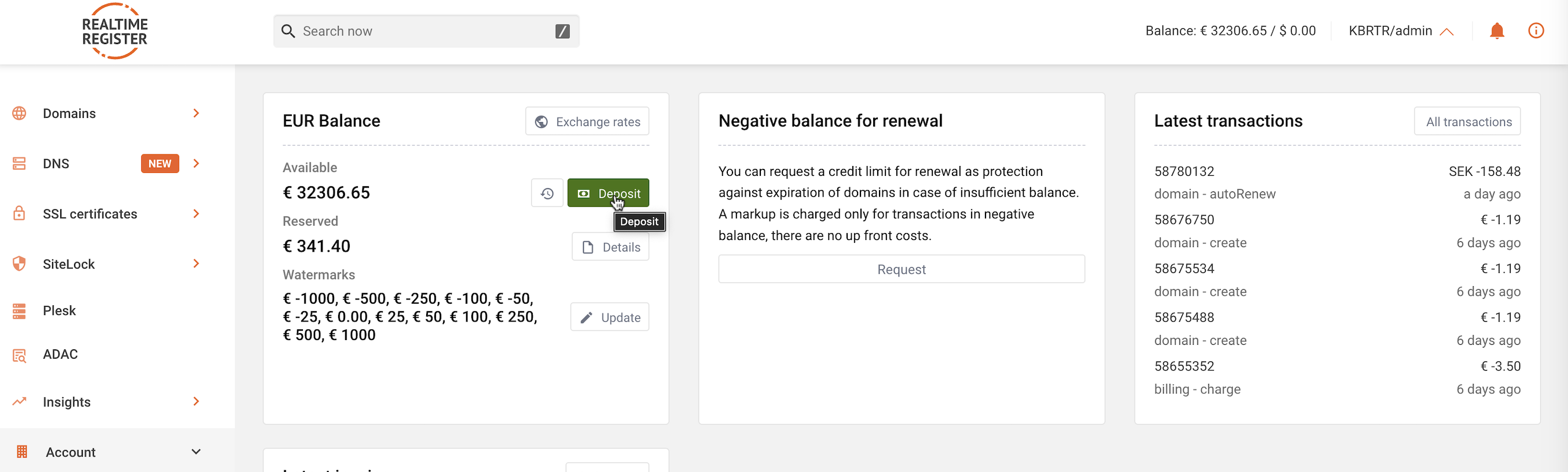Click the SiteLock shield icon
Image resolution: width=1568 pixels, height=472 pixels.
20,264
